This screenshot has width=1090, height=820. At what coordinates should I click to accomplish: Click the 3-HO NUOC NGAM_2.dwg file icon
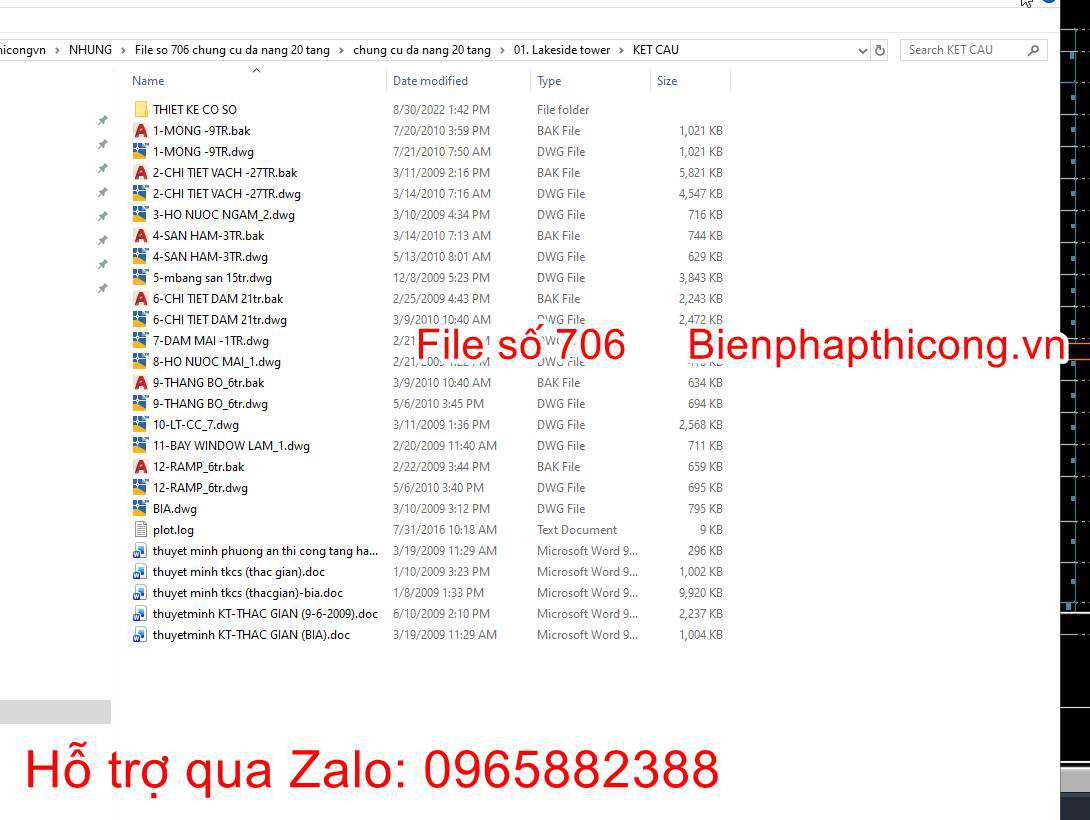pyautogui.click(x=140, y=215)
